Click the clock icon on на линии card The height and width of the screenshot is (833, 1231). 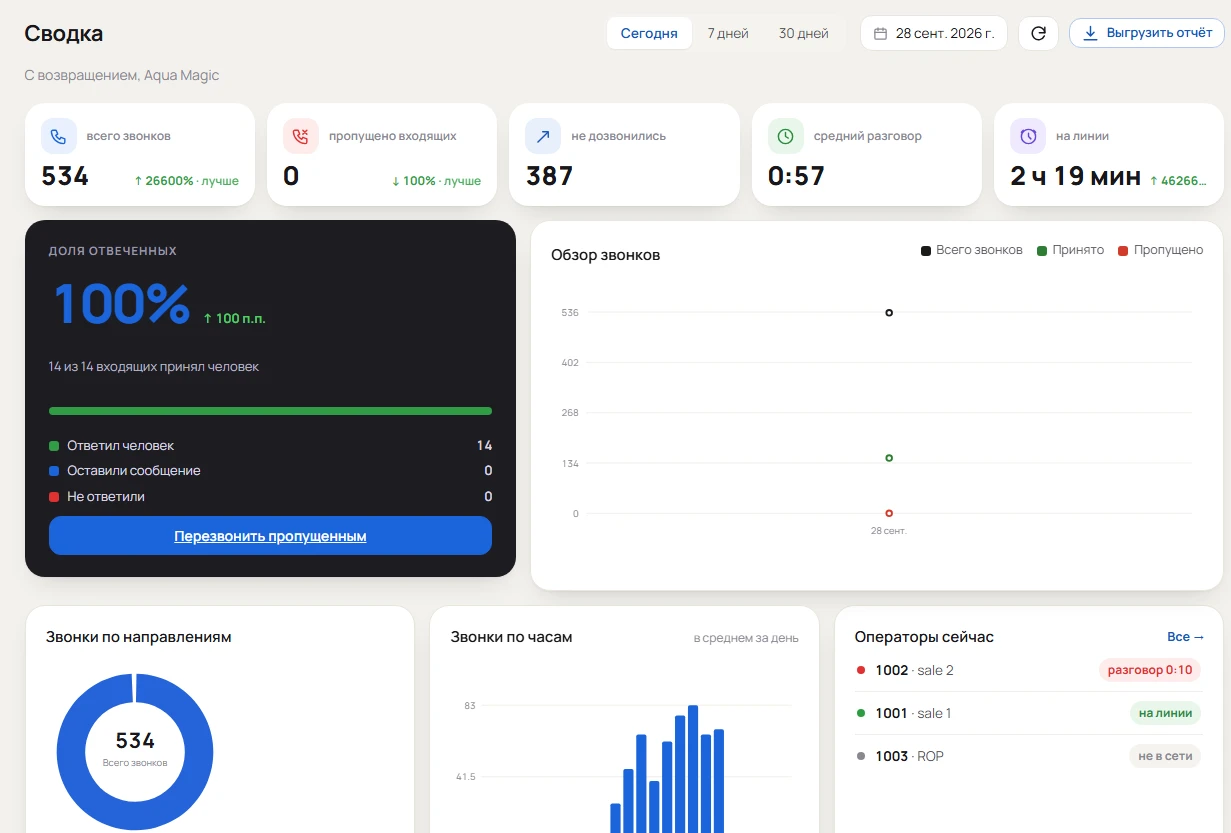pos(1028,136)
